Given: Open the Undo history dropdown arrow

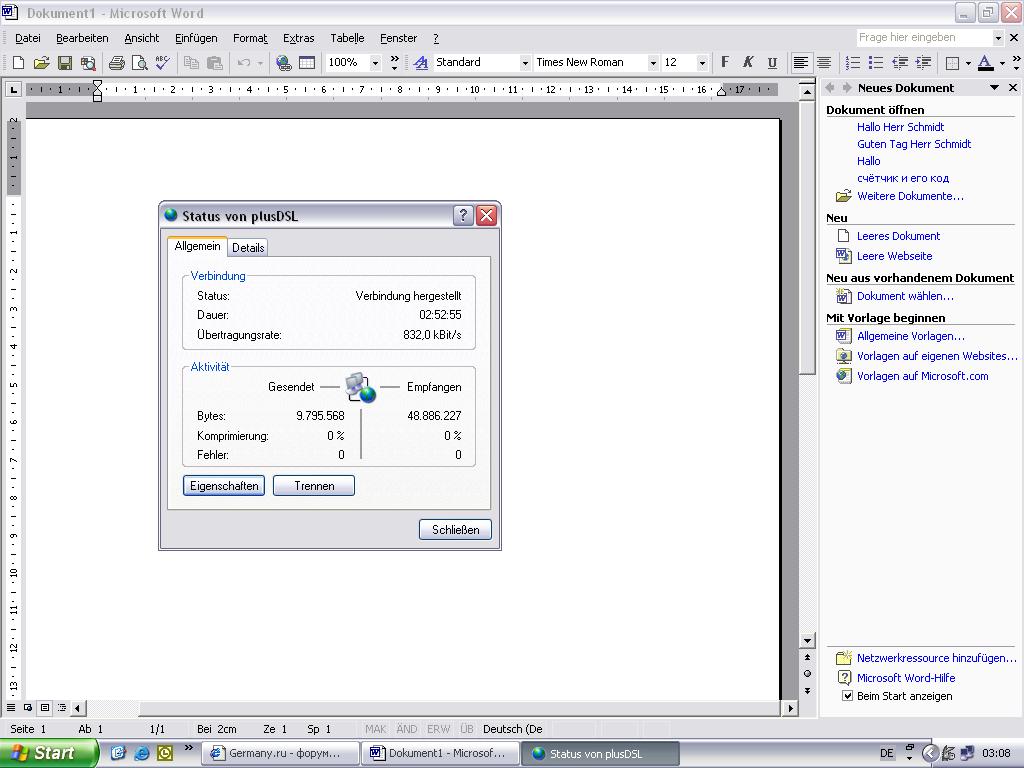Looking at the screenshot, I should [260, 63].
